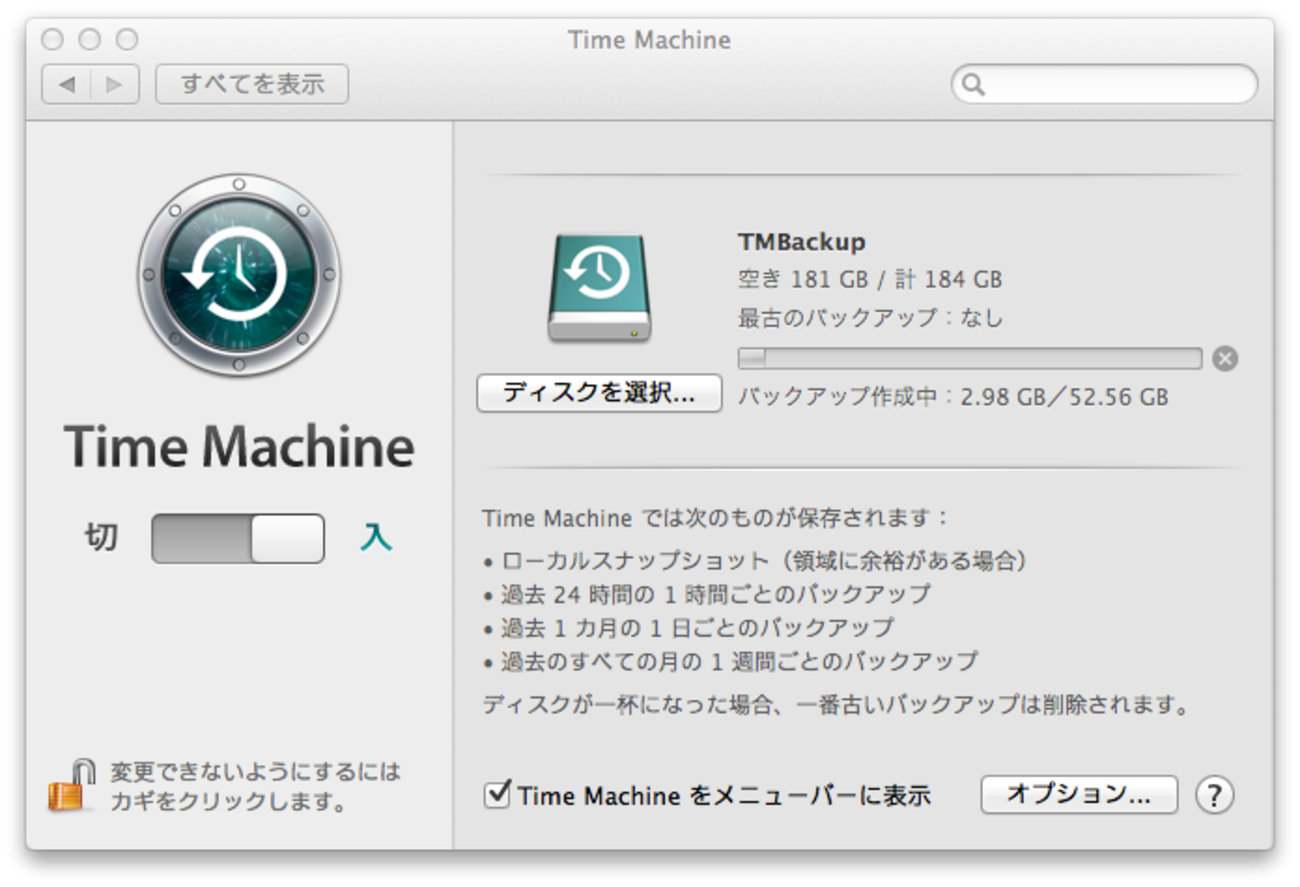Click the large Time Machine clock icon

238,274
